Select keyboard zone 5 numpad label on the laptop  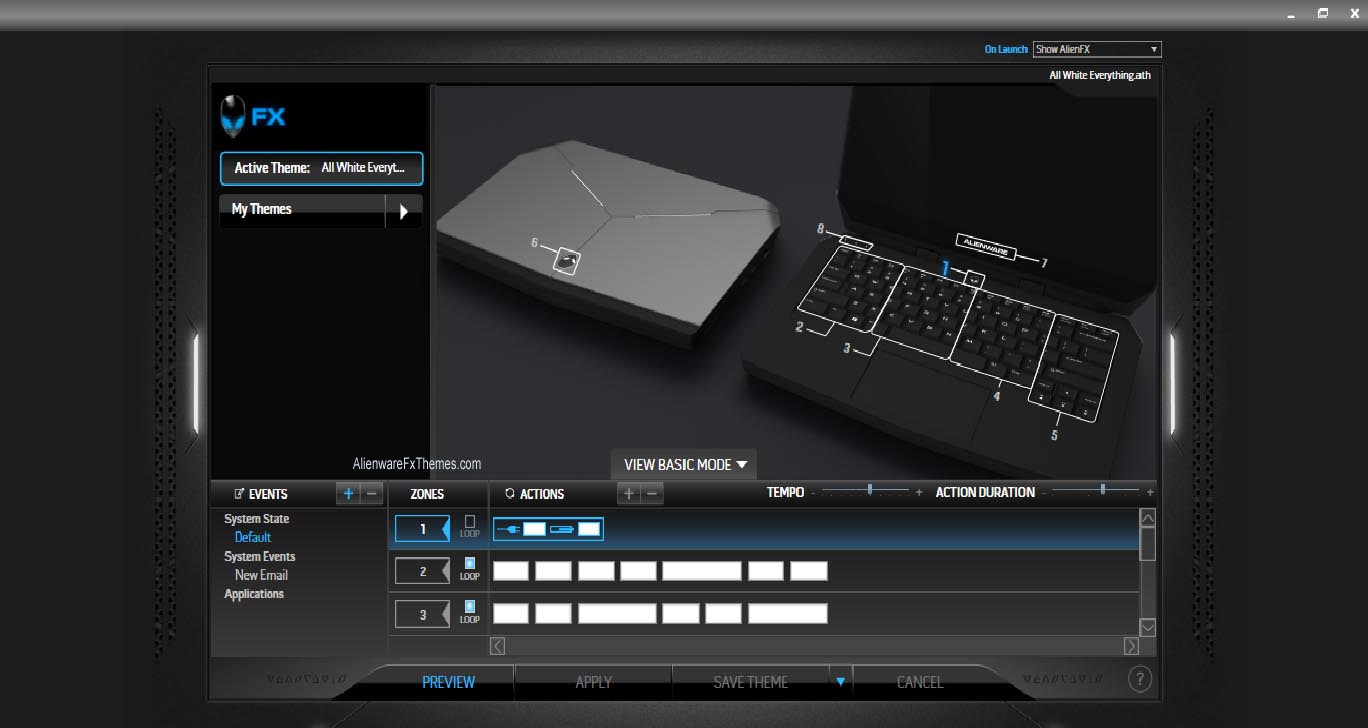(1054, 435)
